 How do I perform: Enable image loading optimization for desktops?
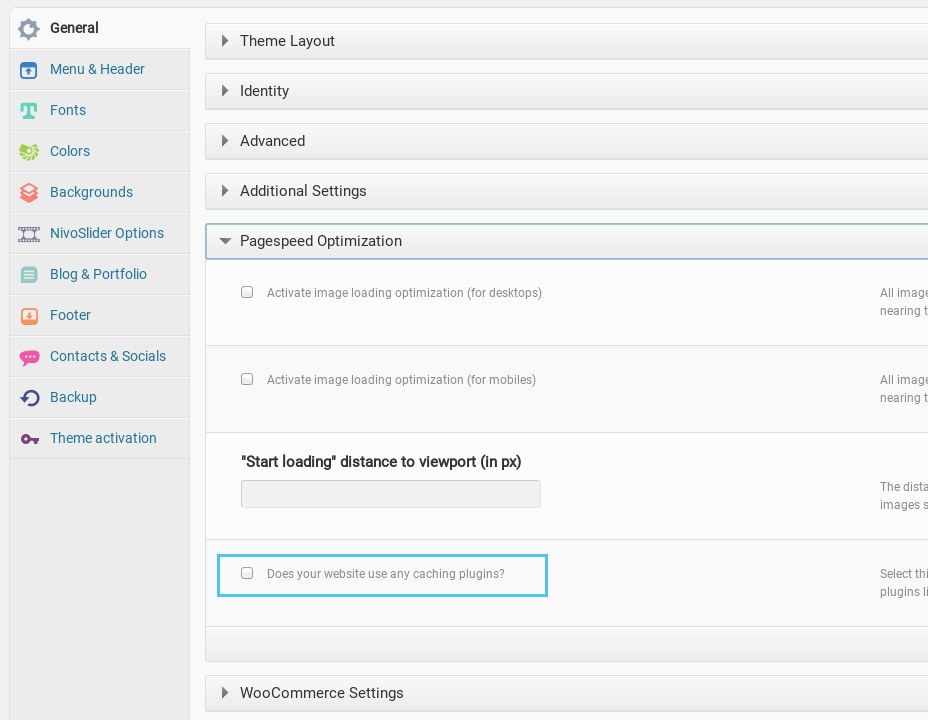click(x=247, y=293)
